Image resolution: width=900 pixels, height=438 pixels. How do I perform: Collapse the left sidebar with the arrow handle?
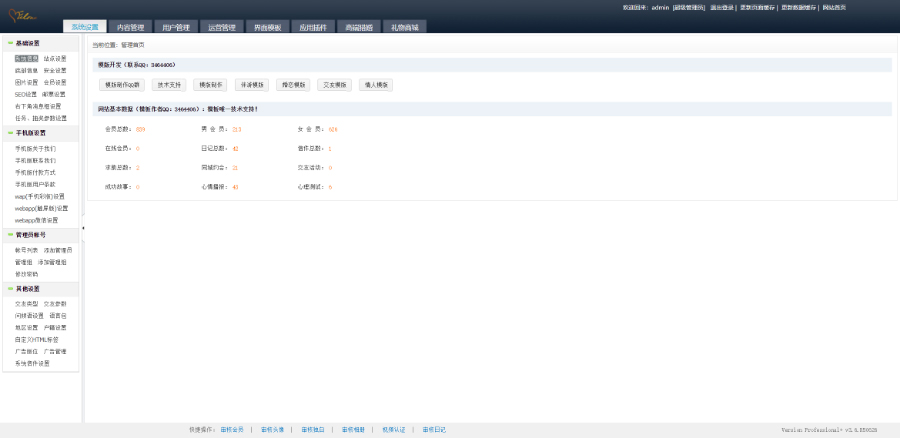coord(83,228)
